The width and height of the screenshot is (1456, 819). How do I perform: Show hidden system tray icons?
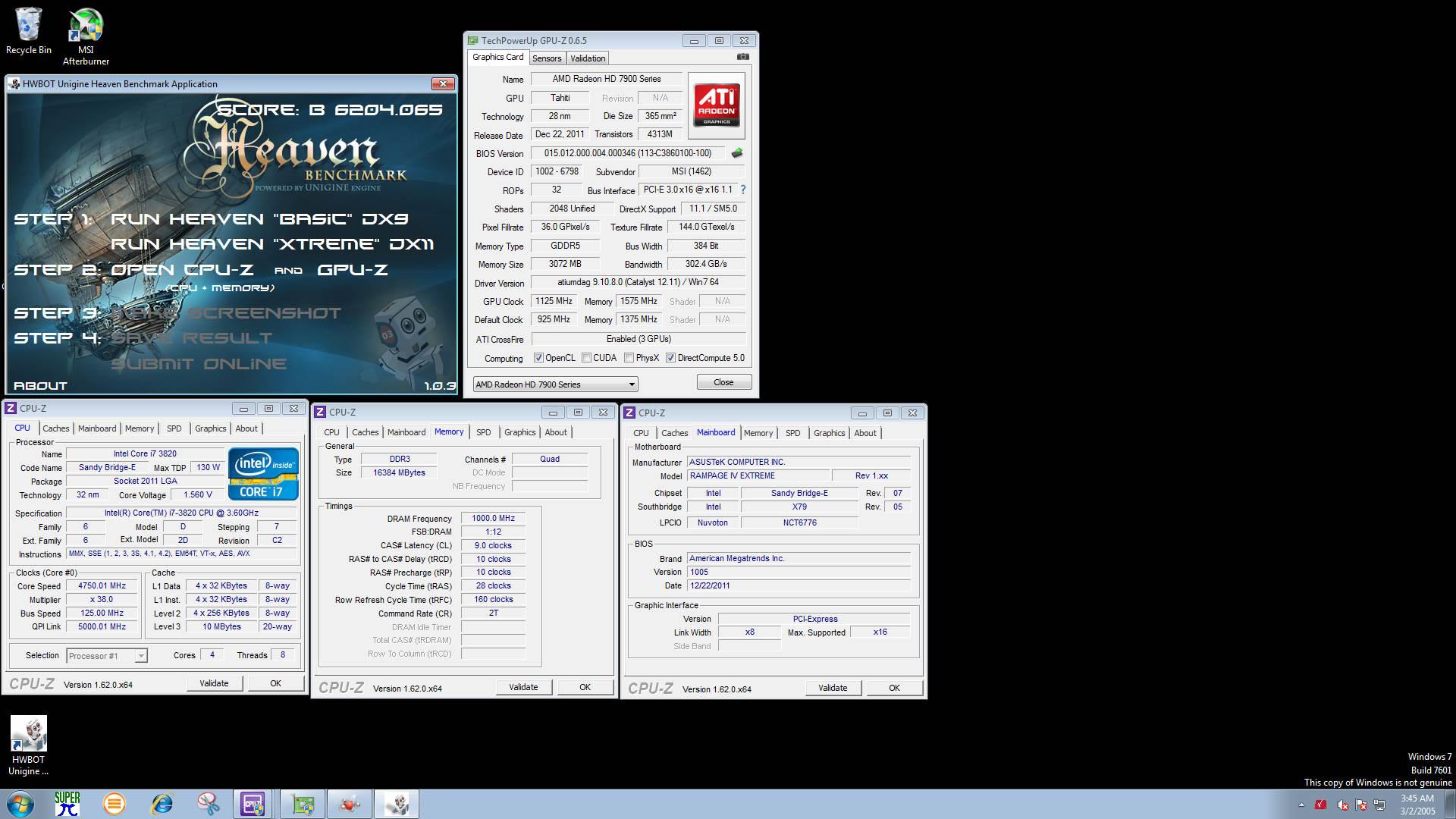point(1301,805)
